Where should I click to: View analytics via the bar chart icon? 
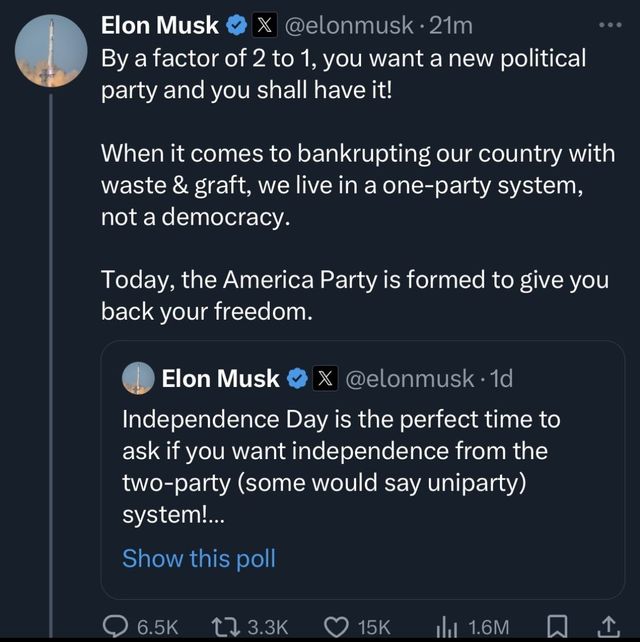click(x=445, y=625)
